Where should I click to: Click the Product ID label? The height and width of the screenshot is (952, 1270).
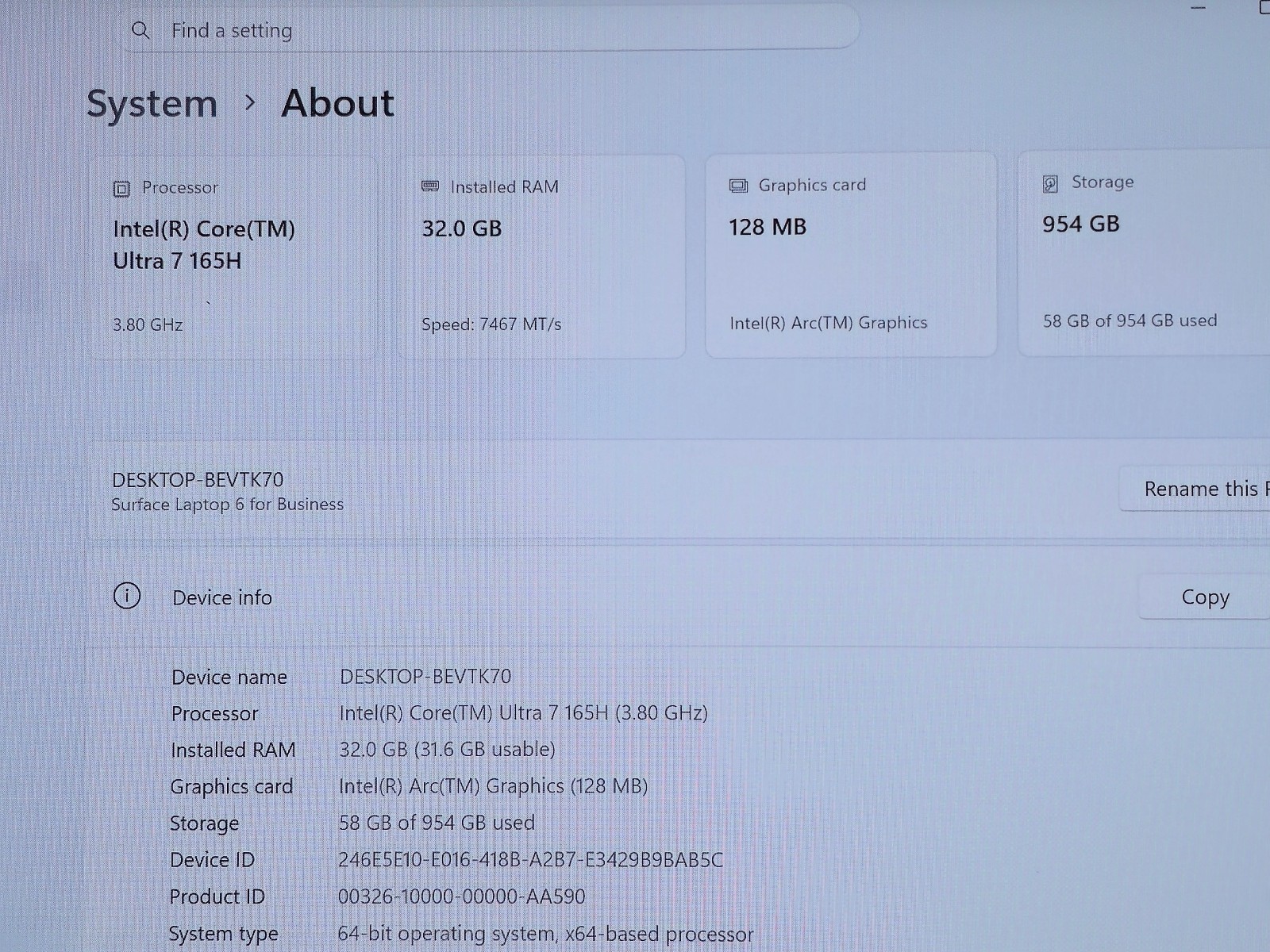click(217, 896)
